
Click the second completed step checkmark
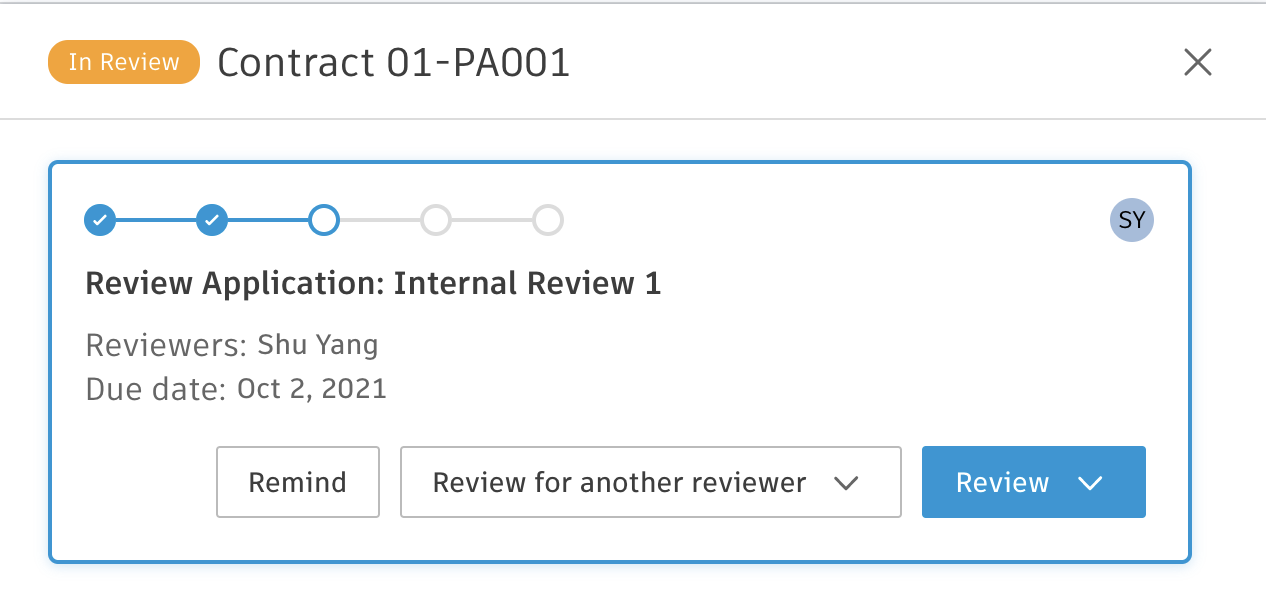click(212, 220)
